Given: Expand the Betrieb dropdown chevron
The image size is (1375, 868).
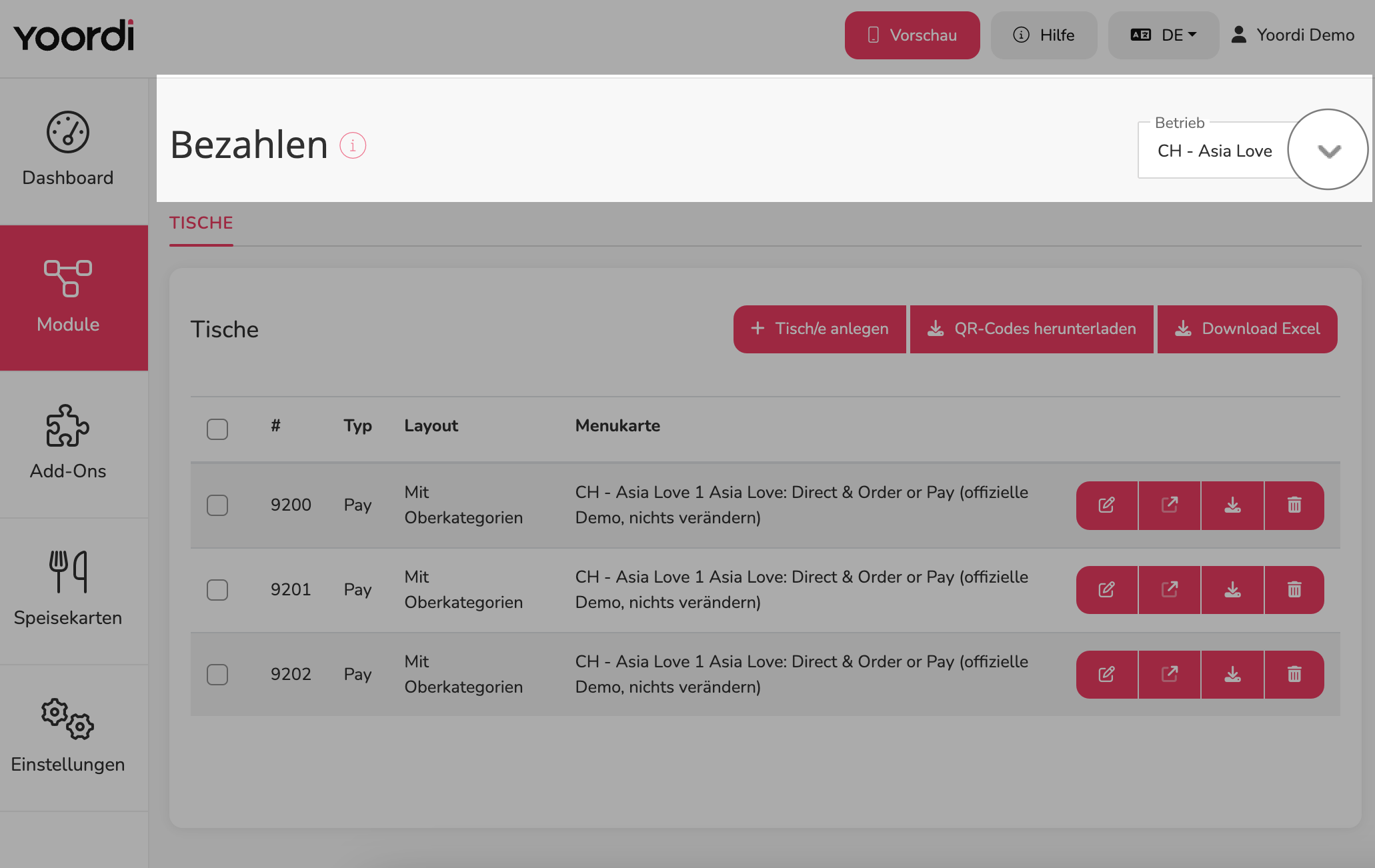Looking at the screenshot, I should (x=1329, y=151).
